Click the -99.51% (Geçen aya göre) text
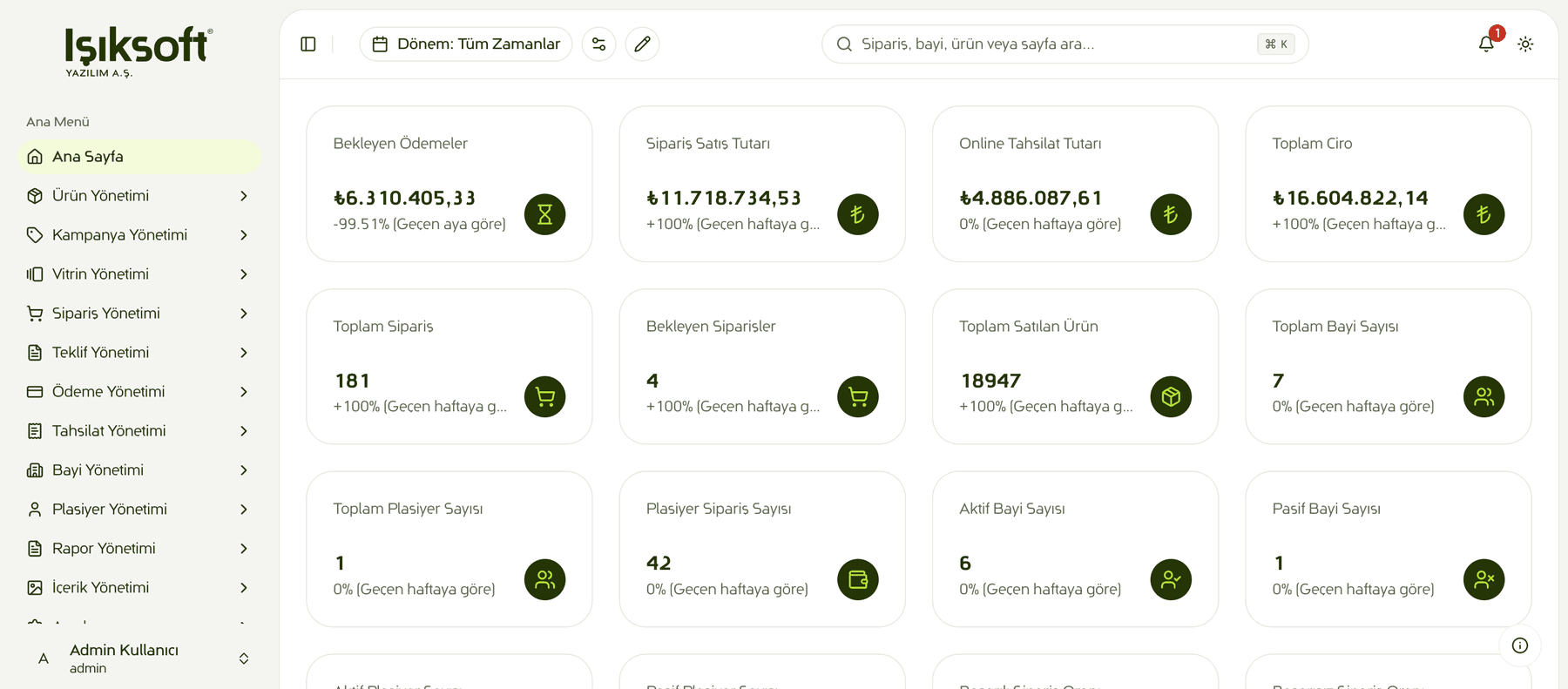Screen dimensions: 1568x689 (419, 225)
